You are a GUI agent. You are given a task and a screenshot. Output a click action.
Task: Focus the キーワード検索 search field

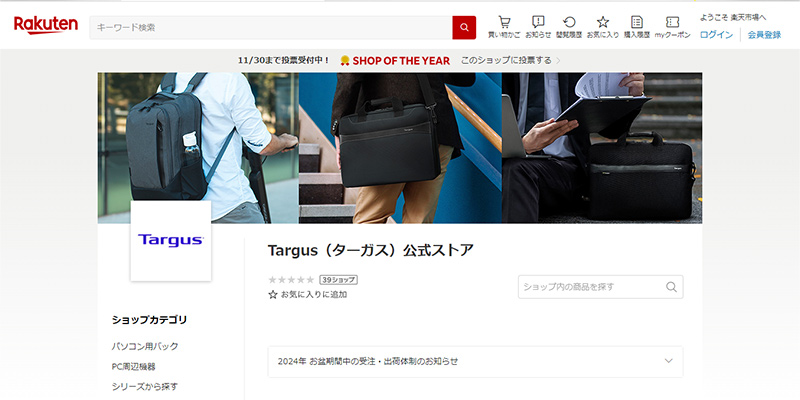[271, 28]
